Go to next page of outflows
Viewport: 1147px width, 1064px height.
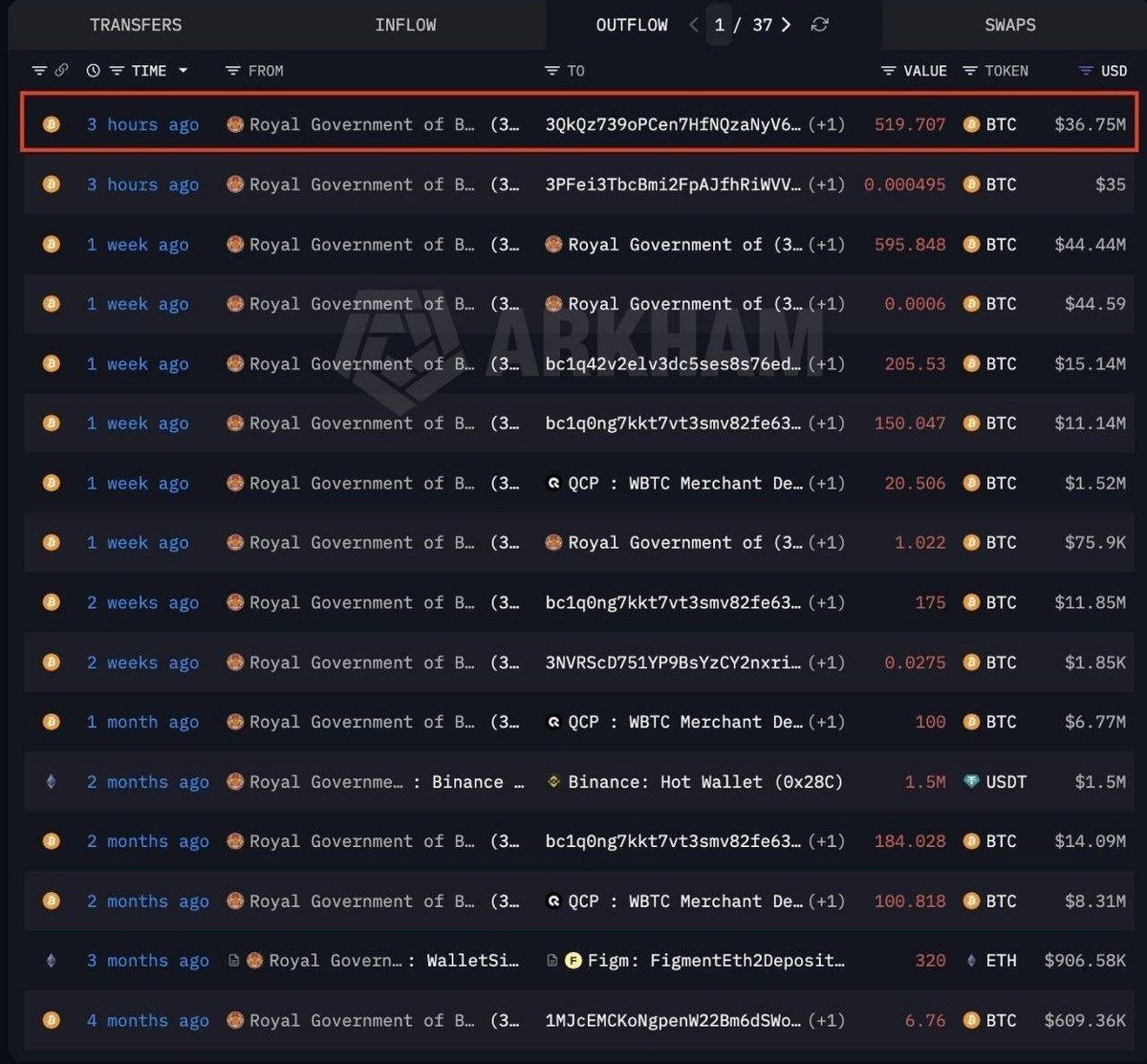tap(786, 25)
